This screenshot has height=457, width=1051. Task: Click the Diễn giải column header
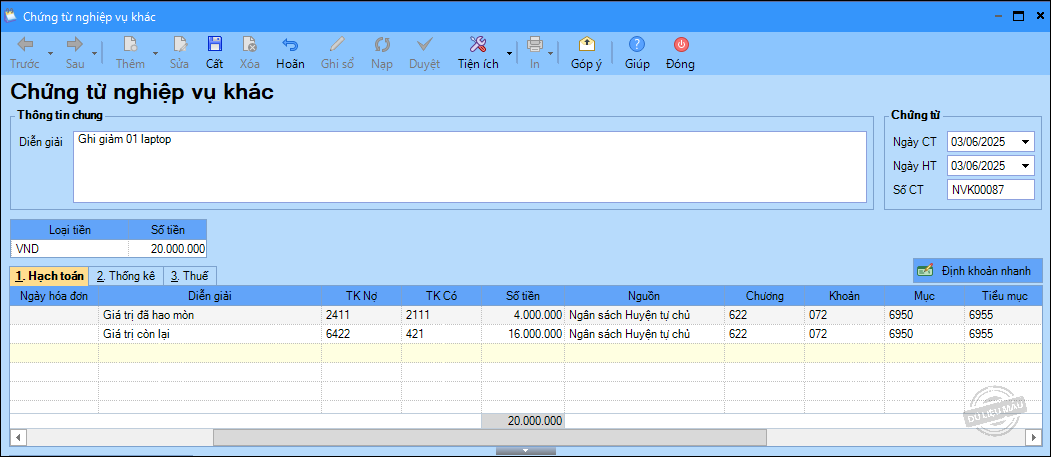coord(210,296)
